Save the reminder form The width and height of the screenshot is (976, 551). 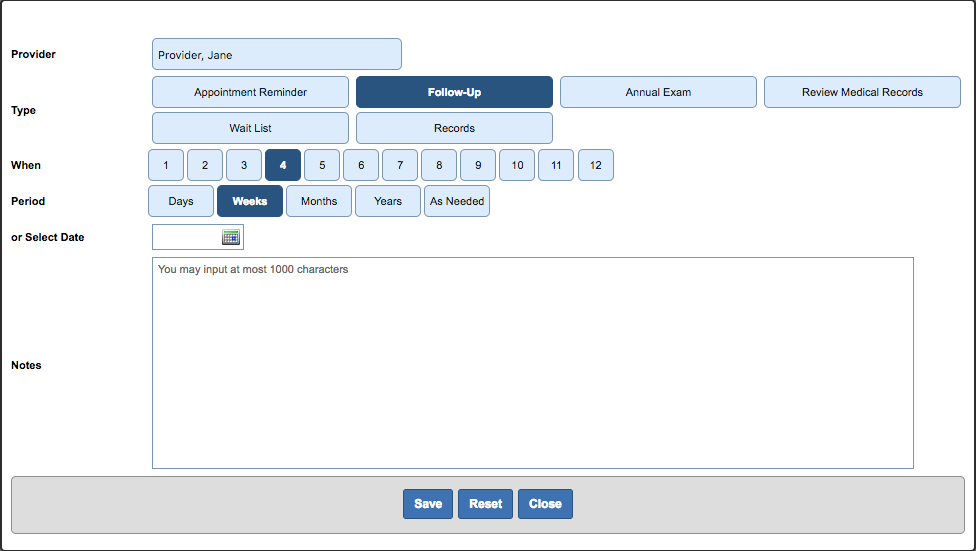[428, 504]
